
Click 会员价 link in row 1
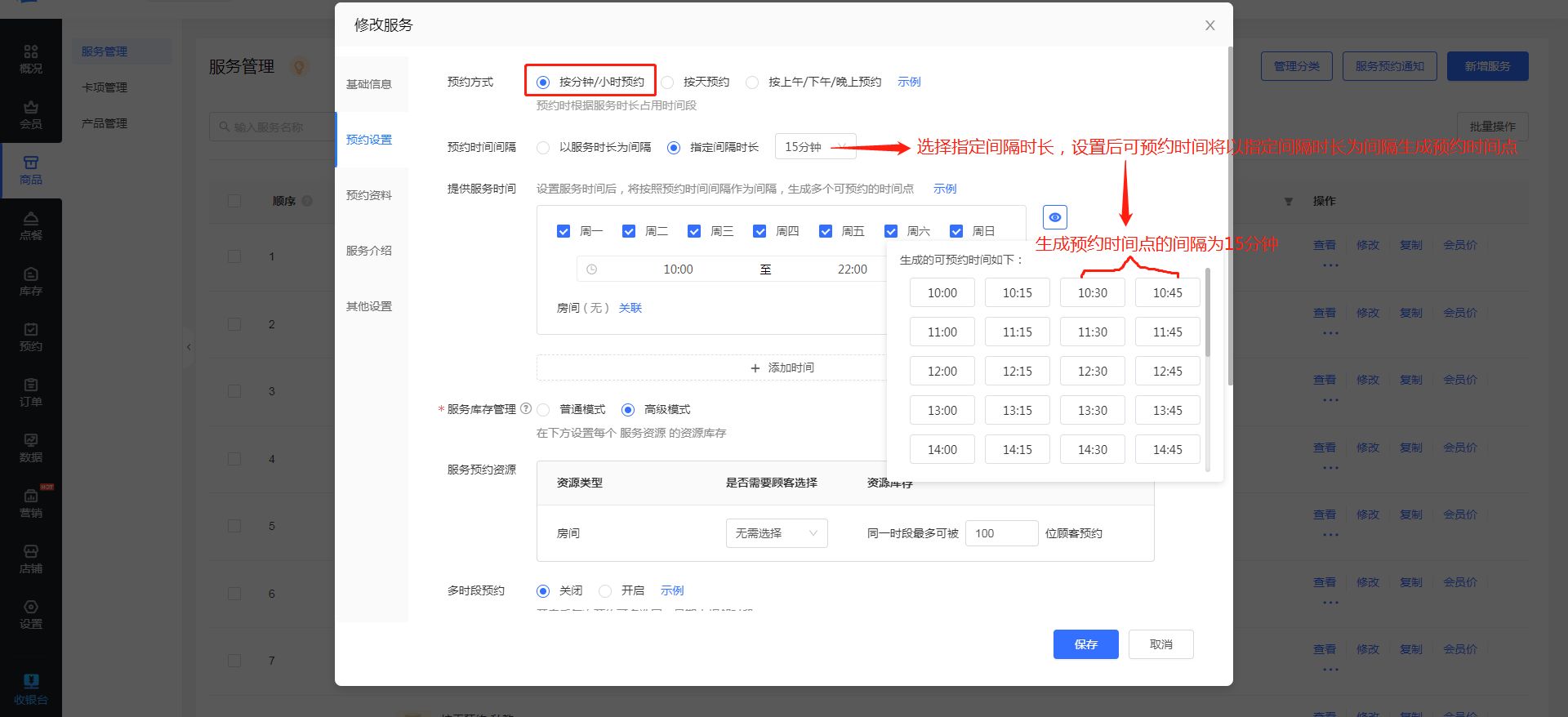(x=1459, y=245)
